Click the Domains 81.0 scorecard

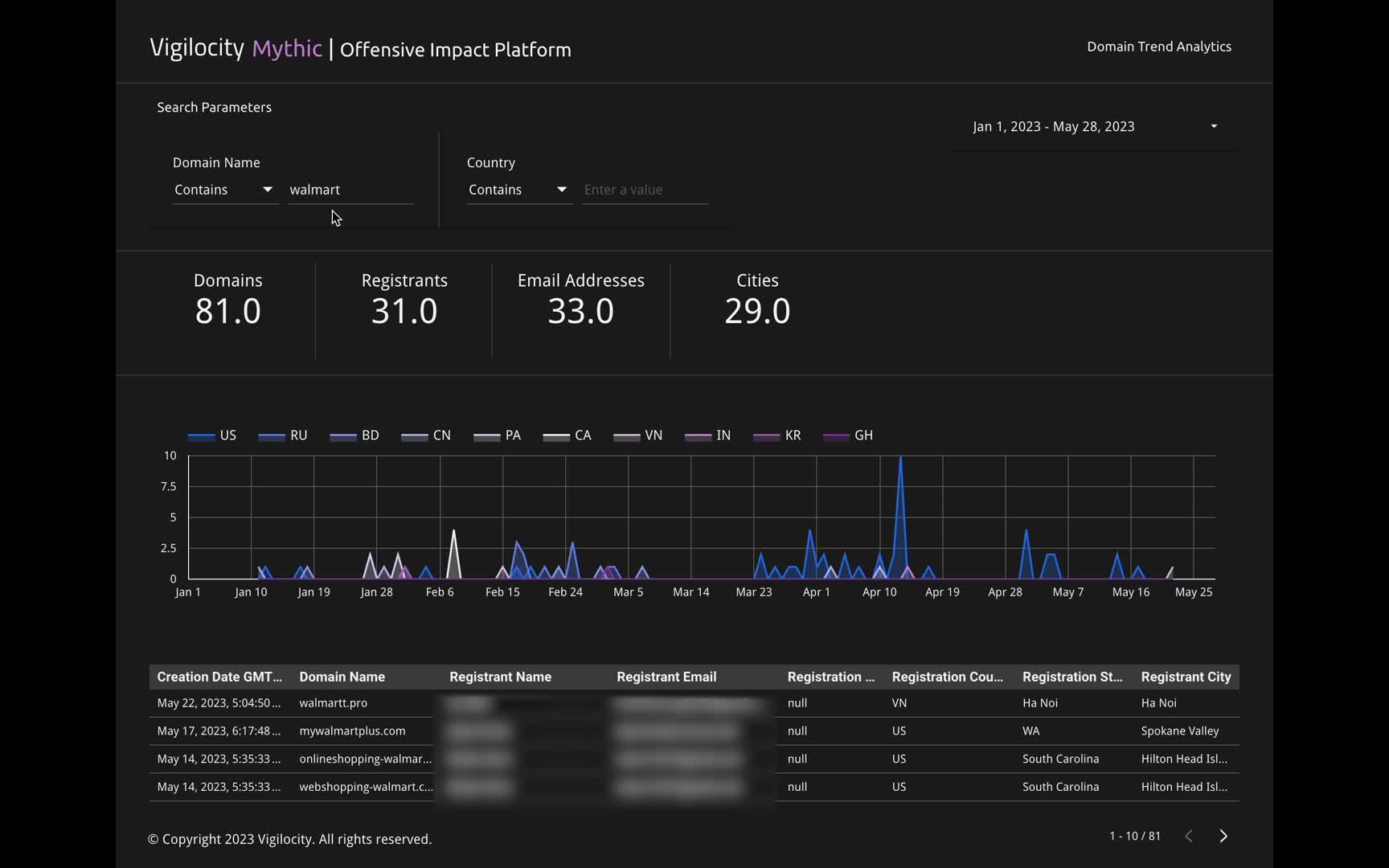click(227, 301)
